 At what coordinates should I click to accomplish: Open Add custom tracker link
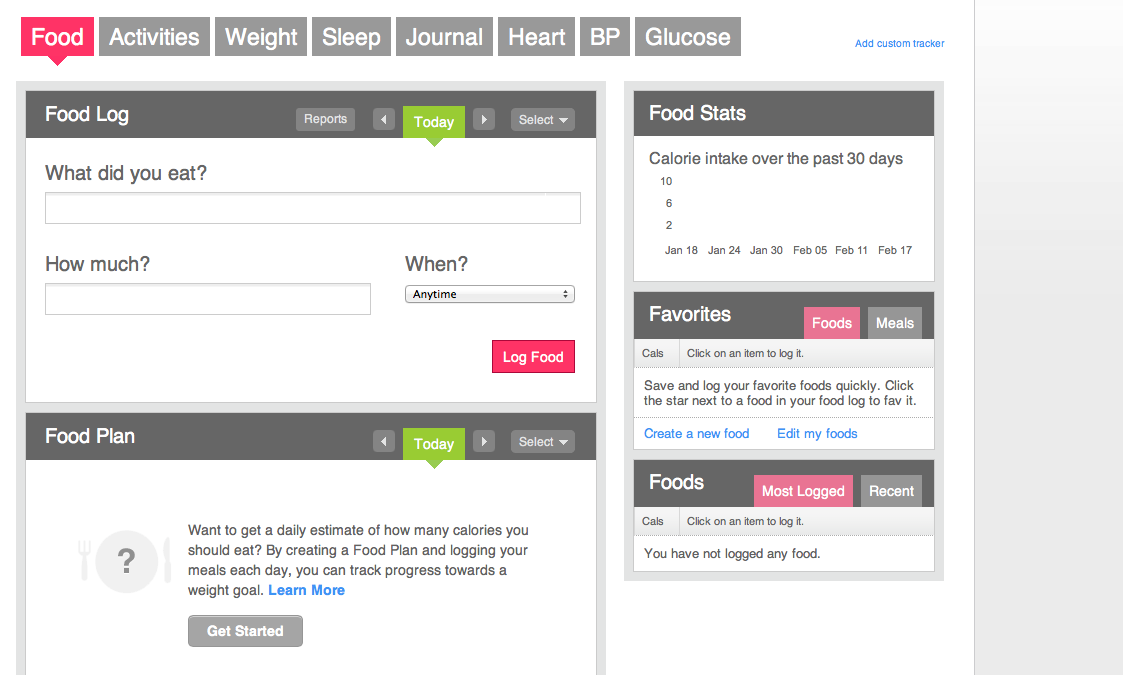click(900, 44)
